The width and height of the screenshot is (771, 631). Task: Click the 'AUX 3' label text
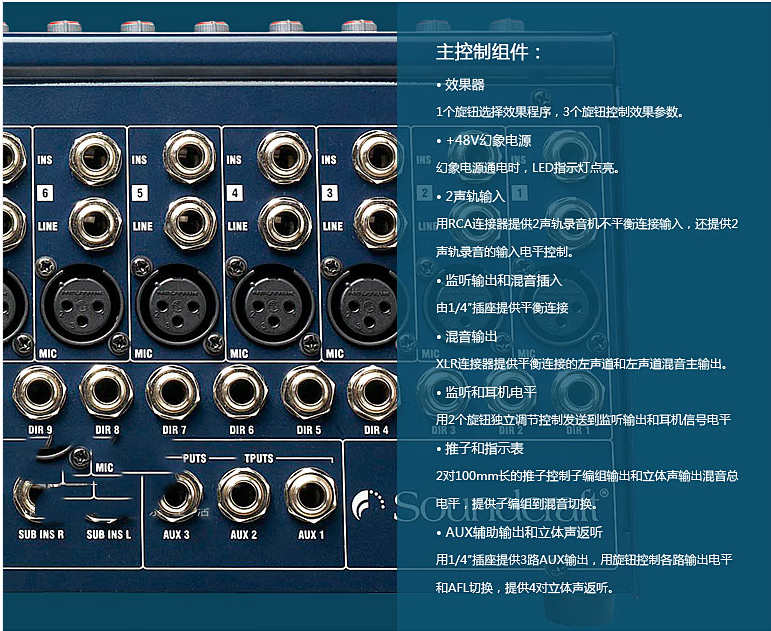[176, 535]
